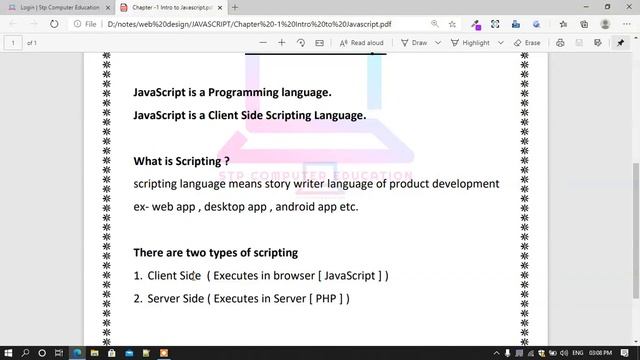Print the PDF document

point(560,42)
